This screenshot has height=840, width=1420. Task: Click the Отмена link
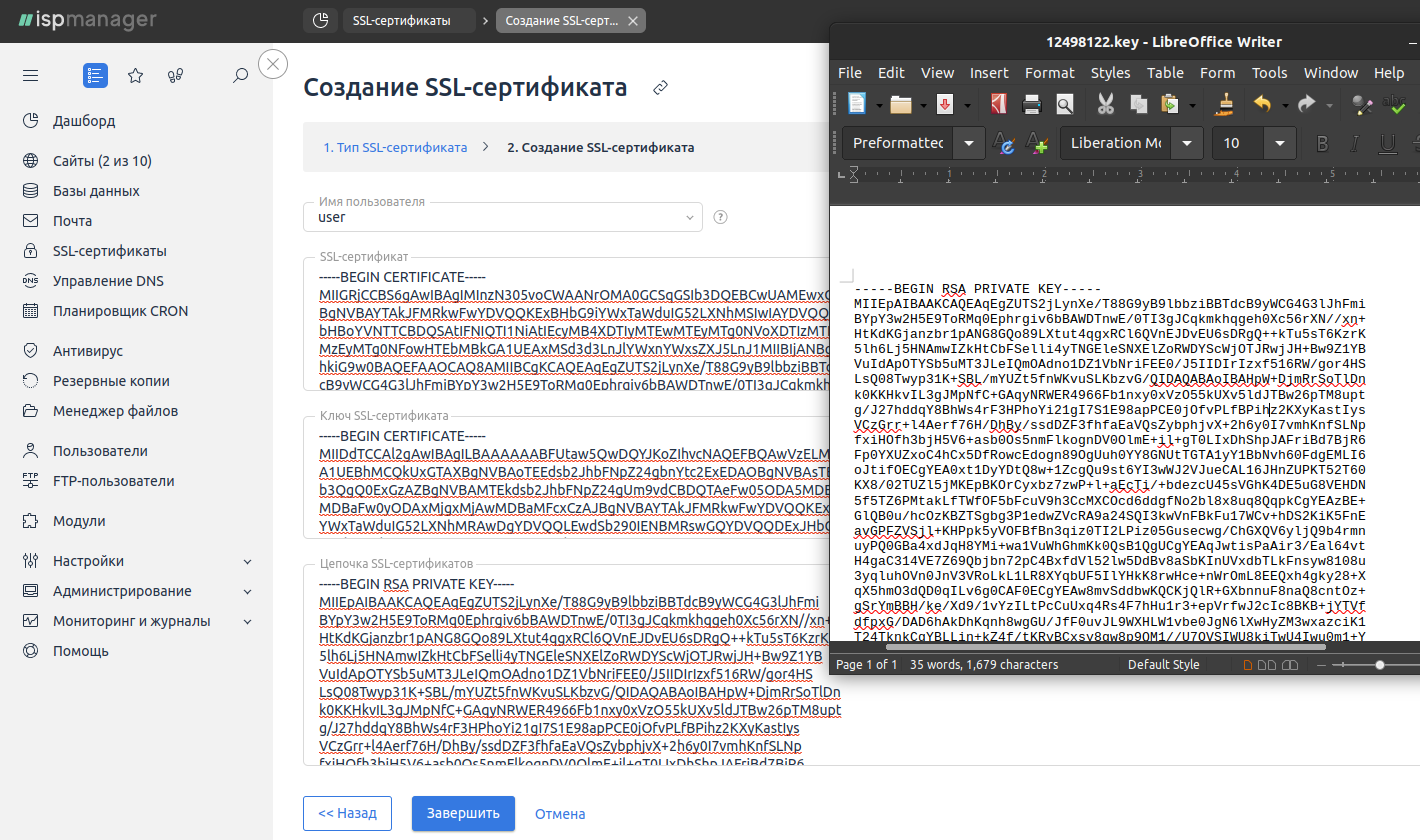[x=560, y=813]
